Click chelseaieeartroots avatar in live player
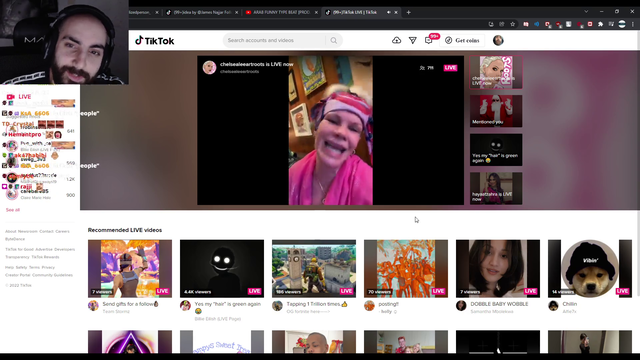Image resolution: width=640 pixels, height=360 pixels. [x=209, y=67]
